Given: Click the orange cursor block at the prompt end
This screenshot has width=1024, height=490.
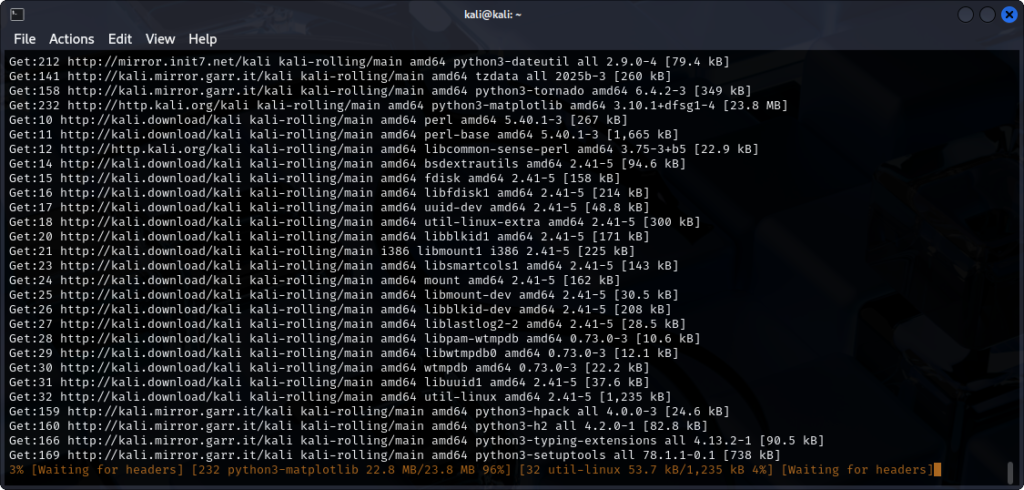Looking at the screenshot, I should click(937, 470).
